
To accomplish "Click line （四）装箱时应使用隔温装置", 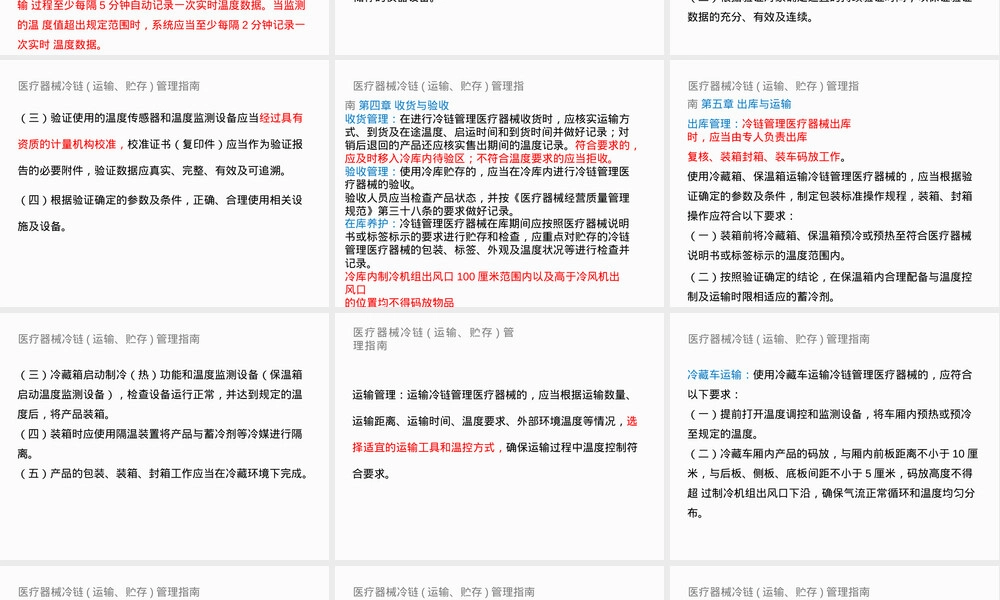I will pos(160,434).
